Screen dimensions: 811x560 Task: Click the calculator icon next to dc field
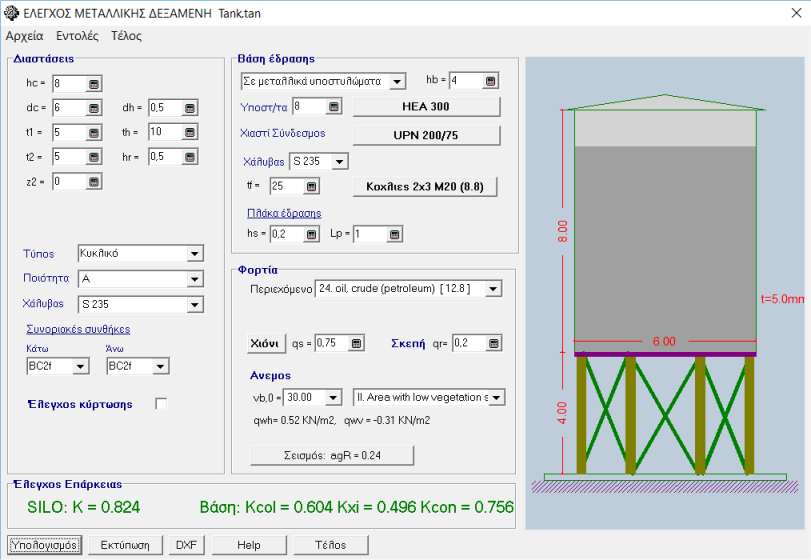coord(94,108)
